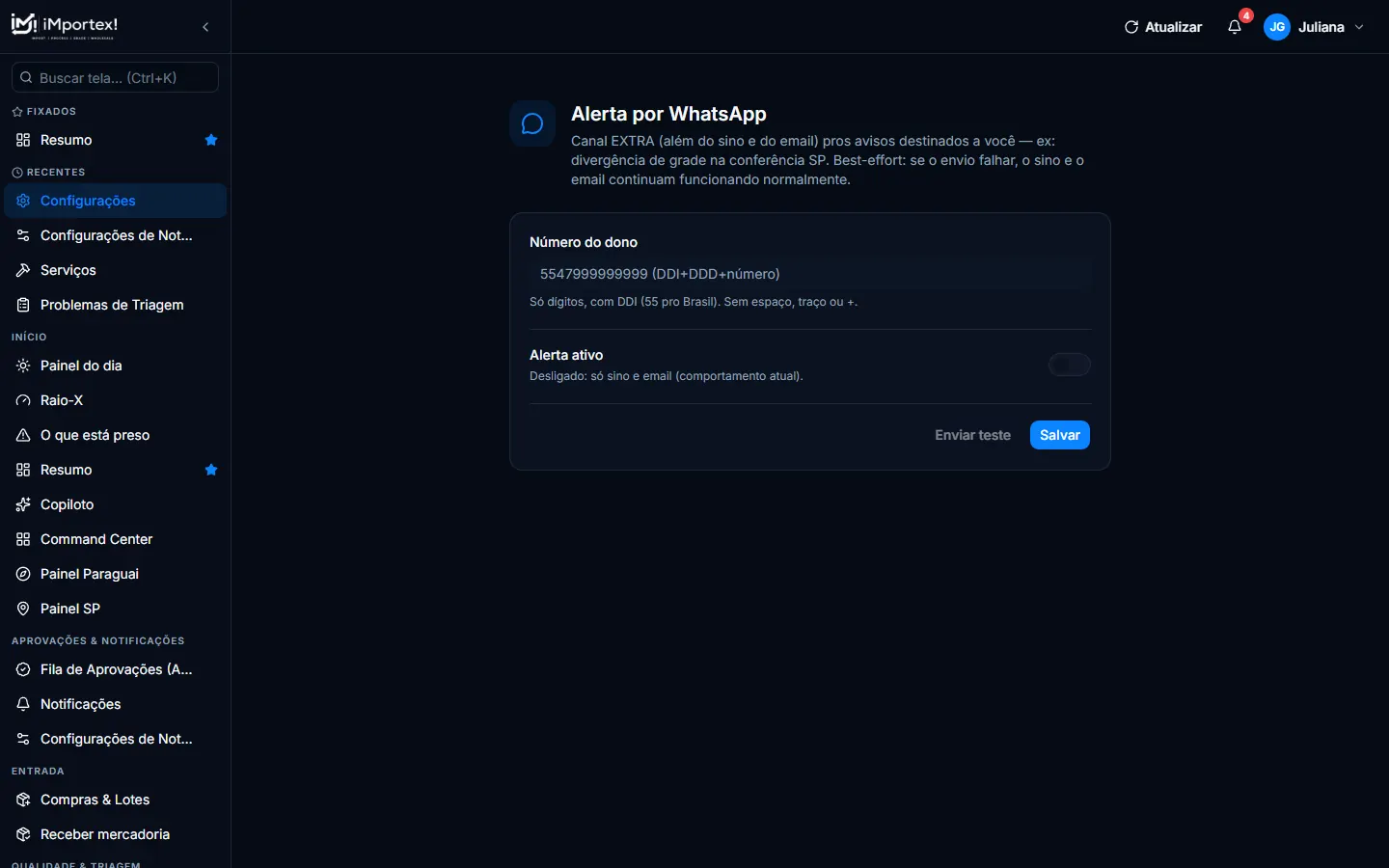
Task: Open the Command Center grid icon
Action: point(23,539)
